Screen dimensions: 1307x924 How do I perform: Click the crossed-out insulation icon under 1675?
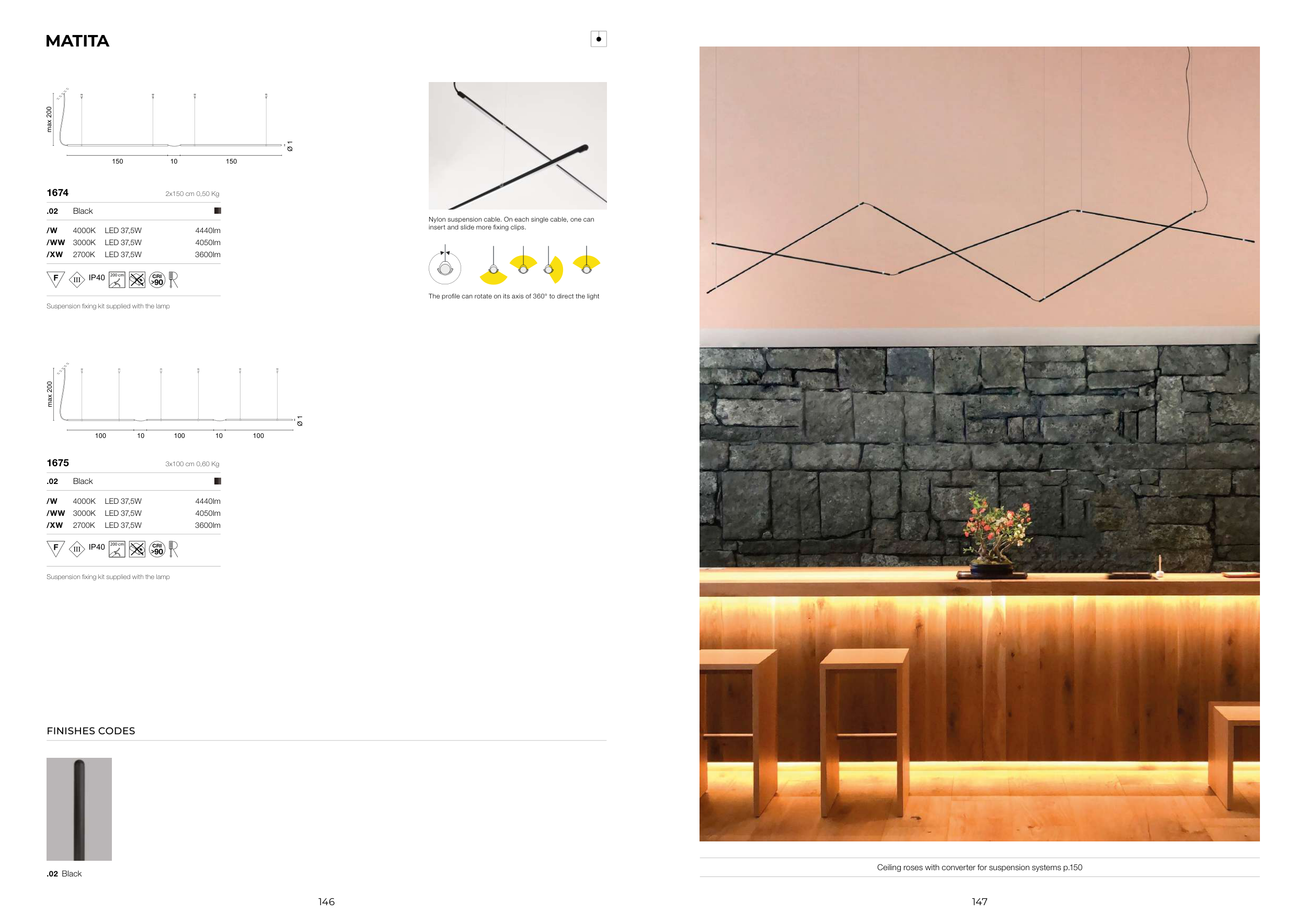click(137, 549)
